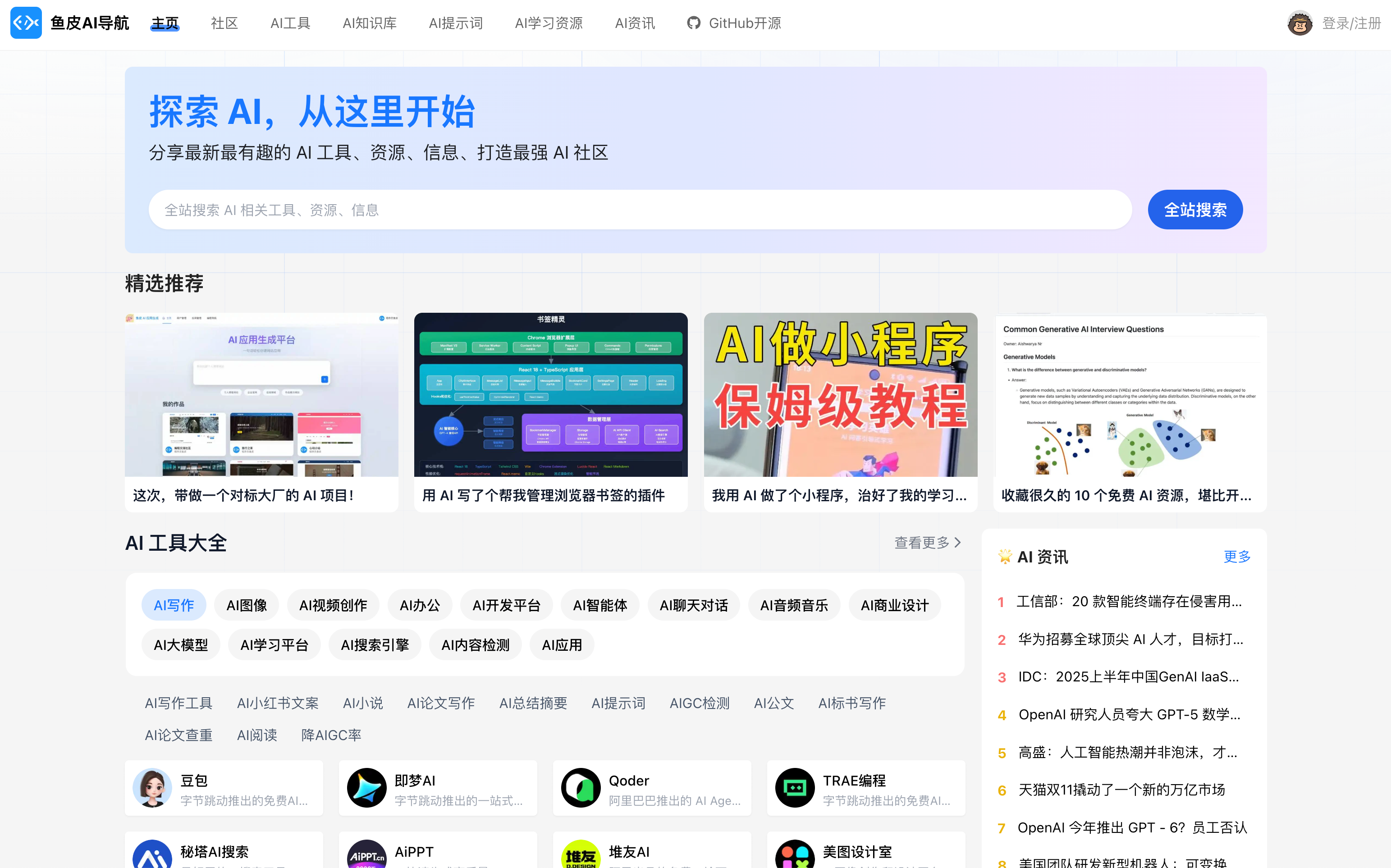Open 更多 in AI 资讯 panel
This screenshot has height=868, width=1391.
(x=1236, y=556)
